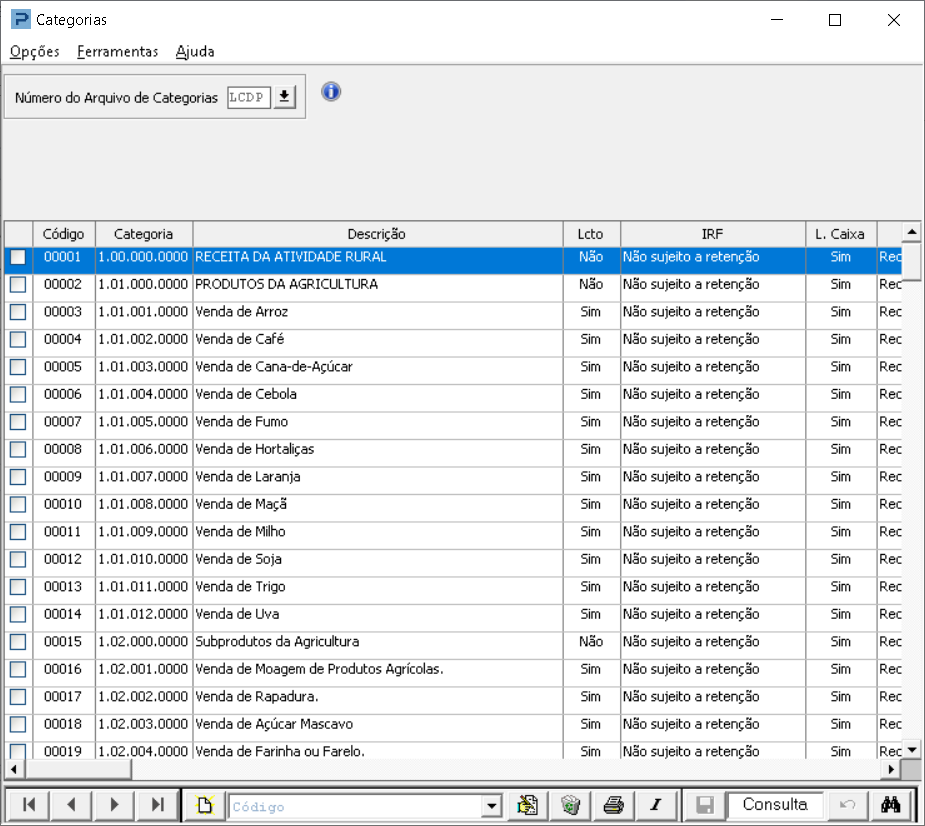This screenshot has width=925, height=826.
Task: Click the horizontal scrollbar thumb
Action: point(79,769)
